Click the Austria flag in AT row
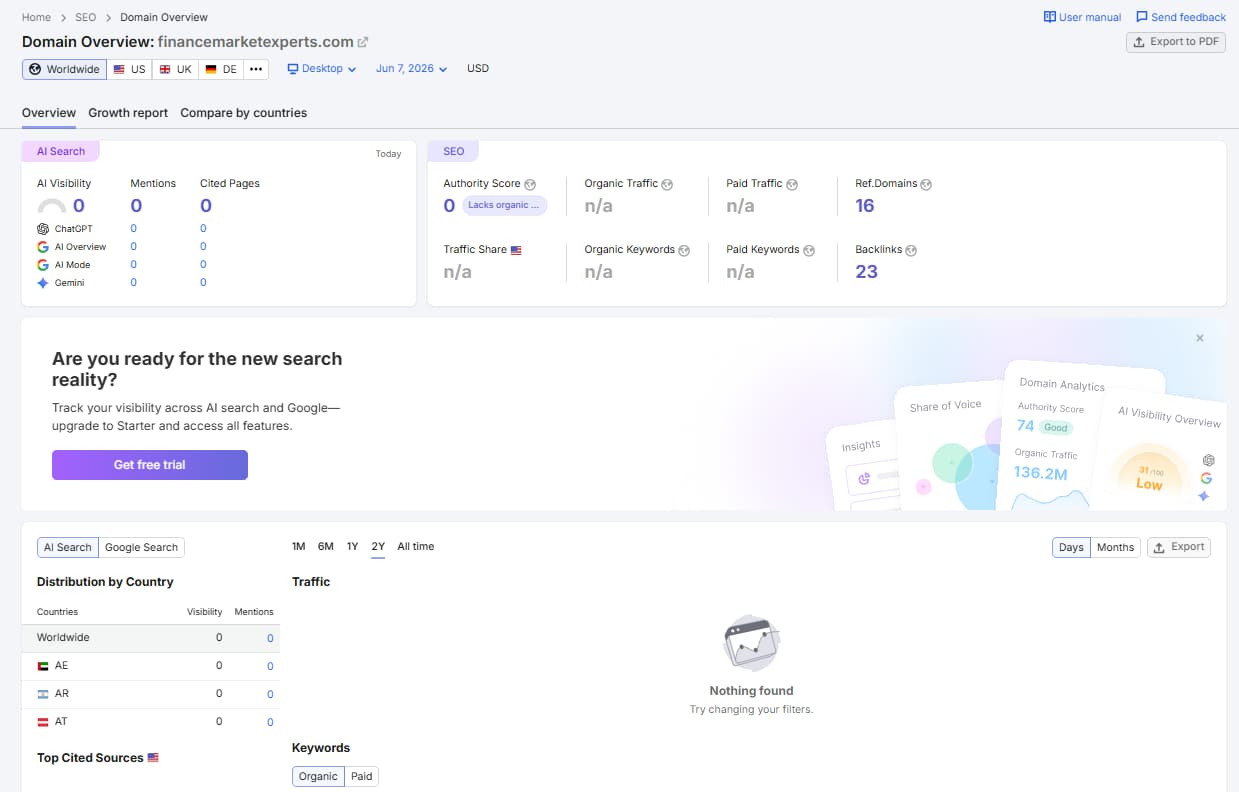The image size is (1239, 792). pyautogui.click(x=43, y=722)
